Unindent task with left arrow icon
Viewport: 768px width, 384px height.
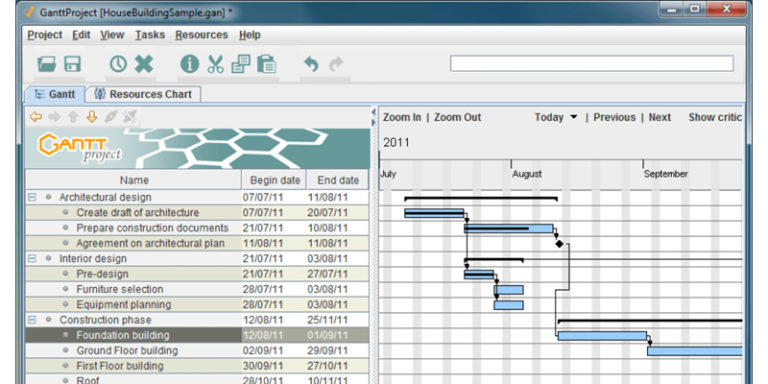tap(36, 117)
